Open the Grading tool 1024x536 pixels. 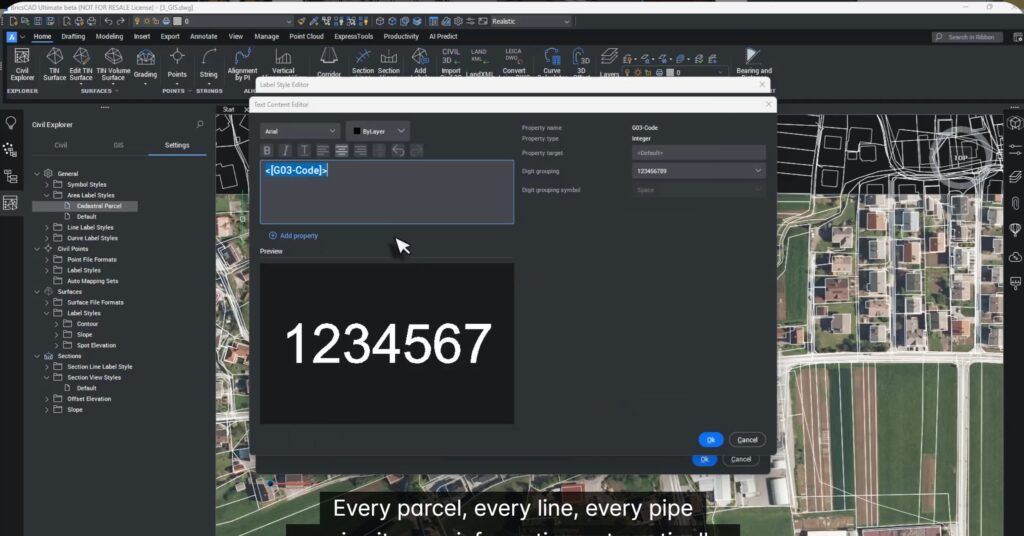click(145, 64)
